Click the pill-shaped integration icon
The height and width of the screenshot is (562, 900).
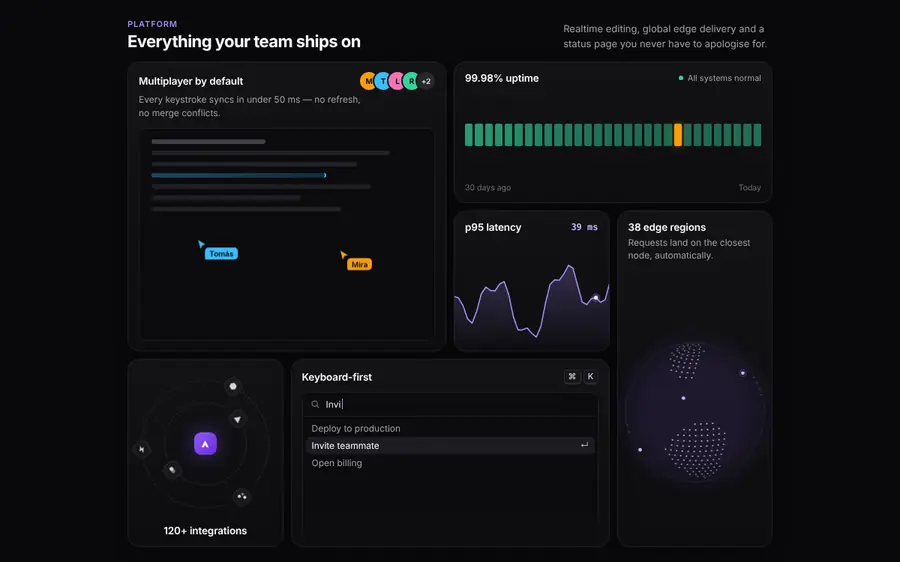172,470
